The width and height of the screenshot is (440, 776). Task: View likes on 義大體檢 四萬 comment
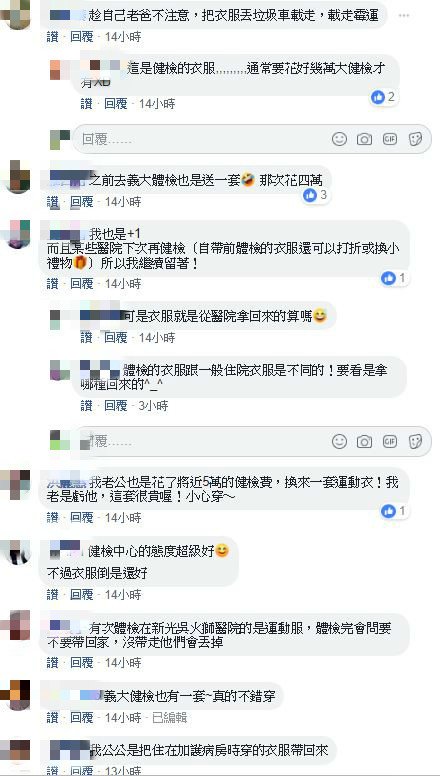click(315, 195)
